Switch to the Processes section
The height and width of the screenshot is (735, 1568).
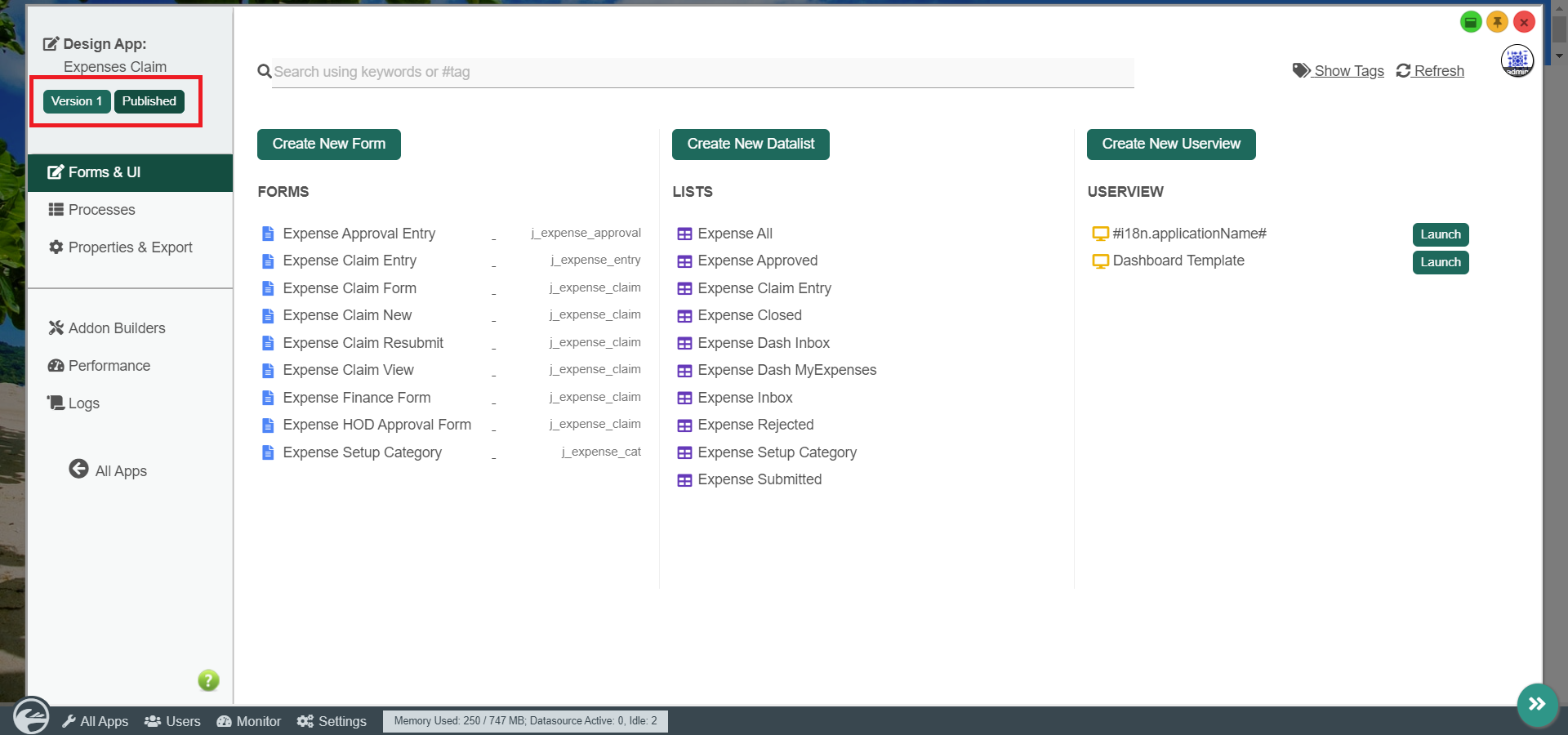pyautogui.click(x=101, y=210)
